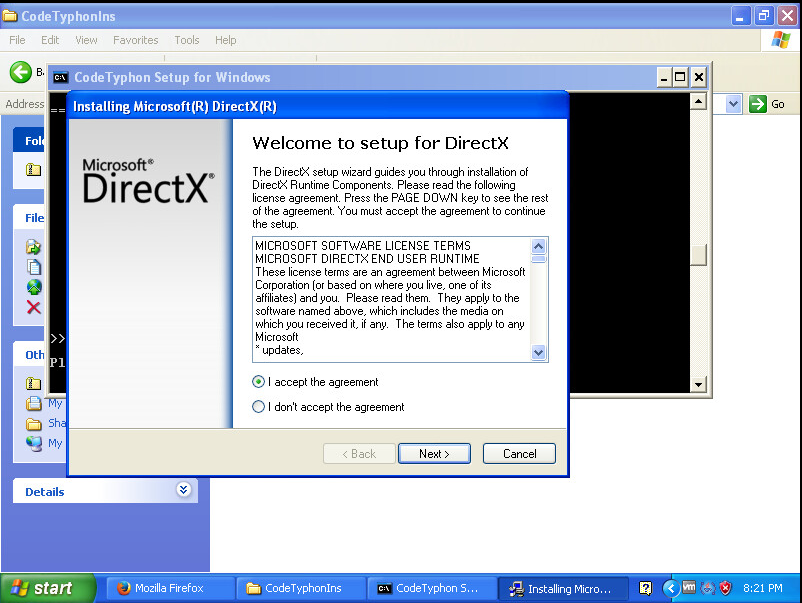Expand the Details panel chevron
This screenshot has height=603, width=802.
click(x=183, y=490)
